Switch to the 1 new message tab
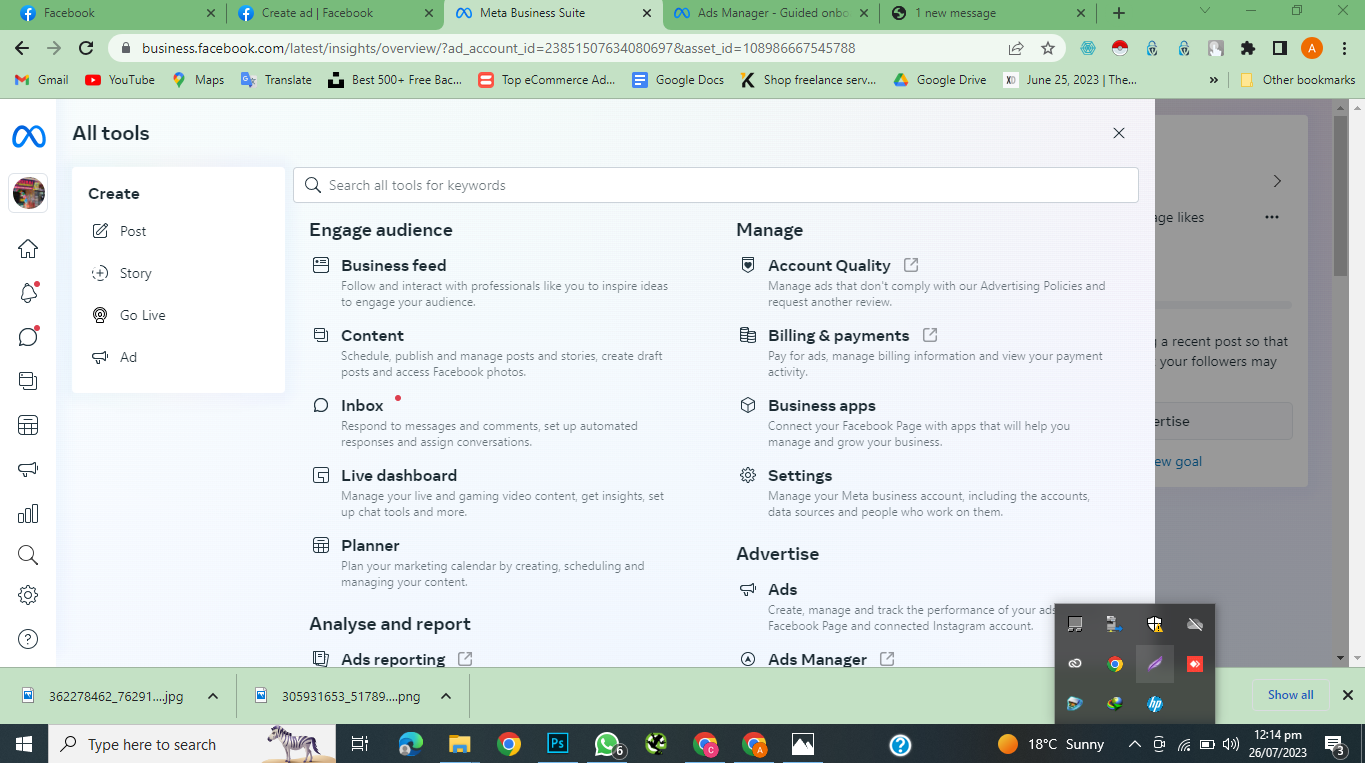Screen dimensions: 1365x763 [988, 13]
